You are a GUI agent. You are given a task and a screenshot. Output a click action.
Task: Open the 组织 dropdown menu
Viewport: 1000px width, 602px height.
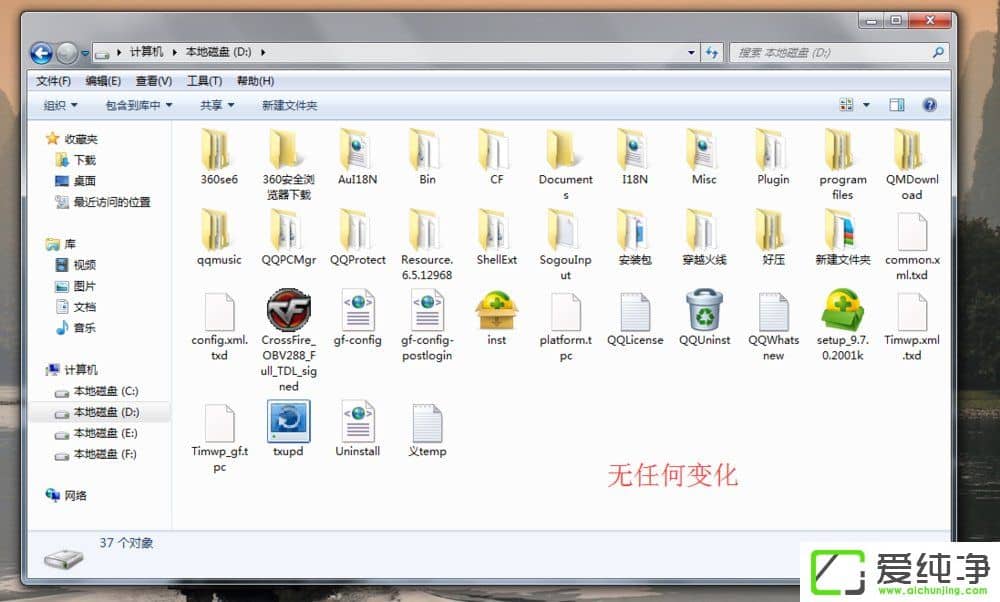(x=60, y=105)
